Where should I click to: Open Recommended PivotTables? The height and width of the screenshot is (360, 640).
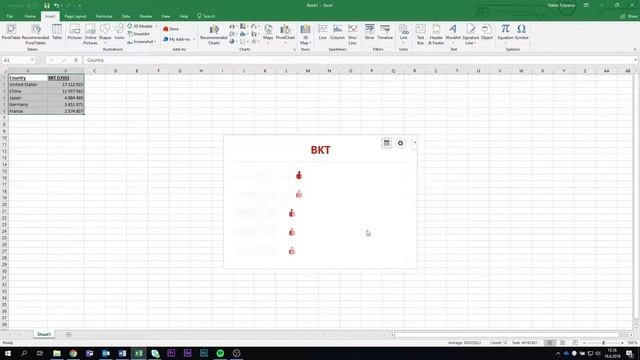pos(36,34)
